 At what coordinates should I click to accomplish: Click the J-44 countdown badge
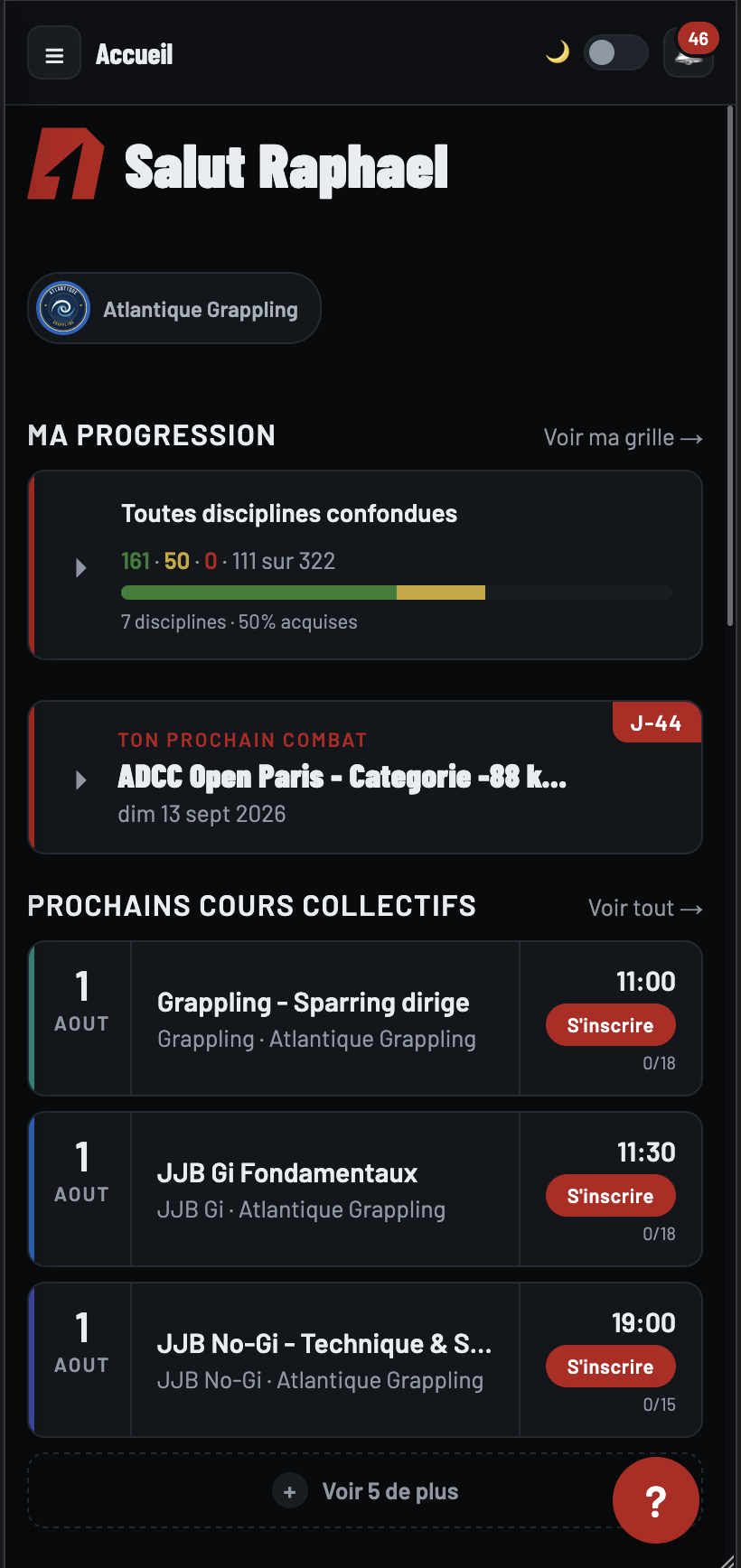click(x=657, y=723)
